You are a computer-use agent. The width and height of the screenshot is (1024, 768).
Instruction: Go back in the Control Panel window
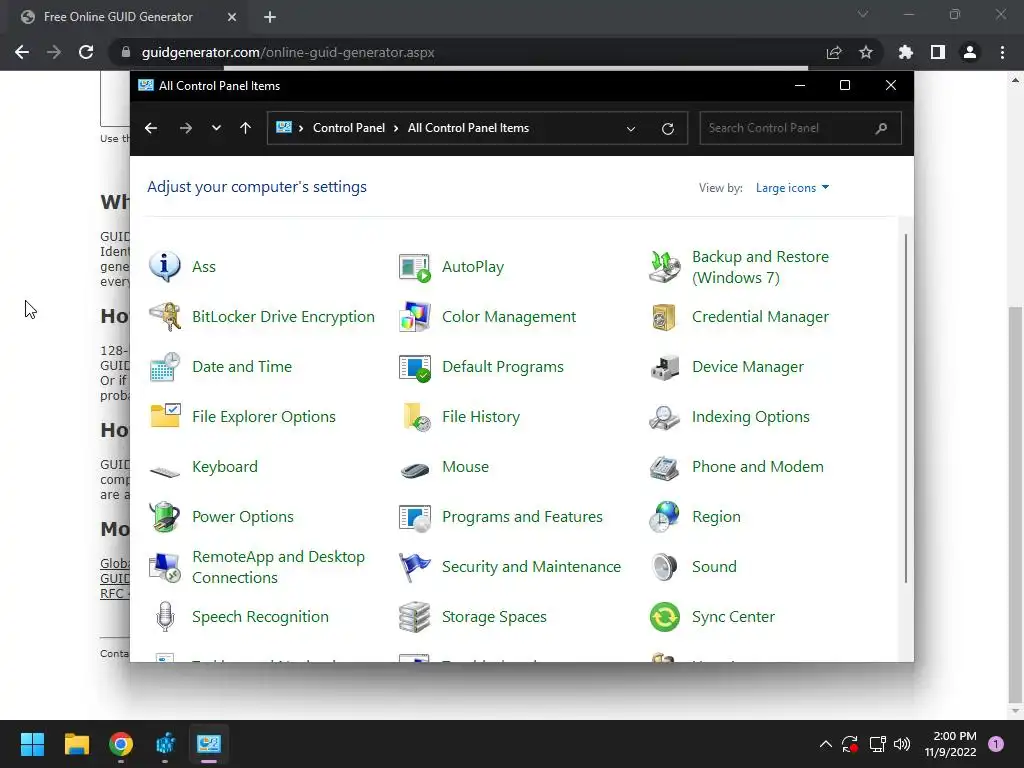tap(151, 128)
